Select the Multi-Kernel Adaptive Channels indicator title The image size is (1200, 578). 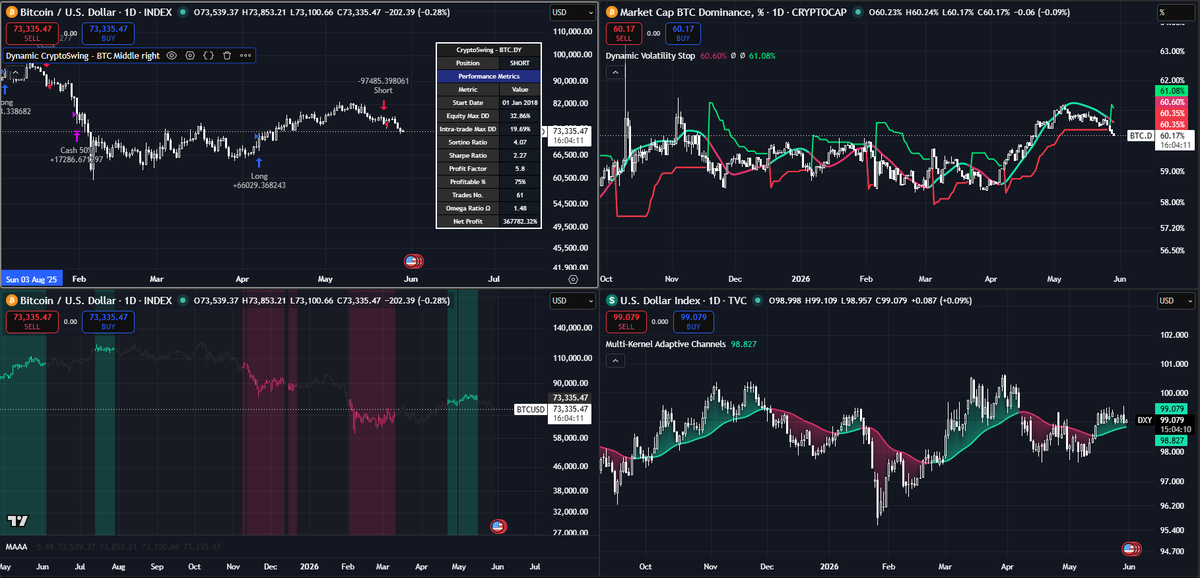(x=668, y=344)
